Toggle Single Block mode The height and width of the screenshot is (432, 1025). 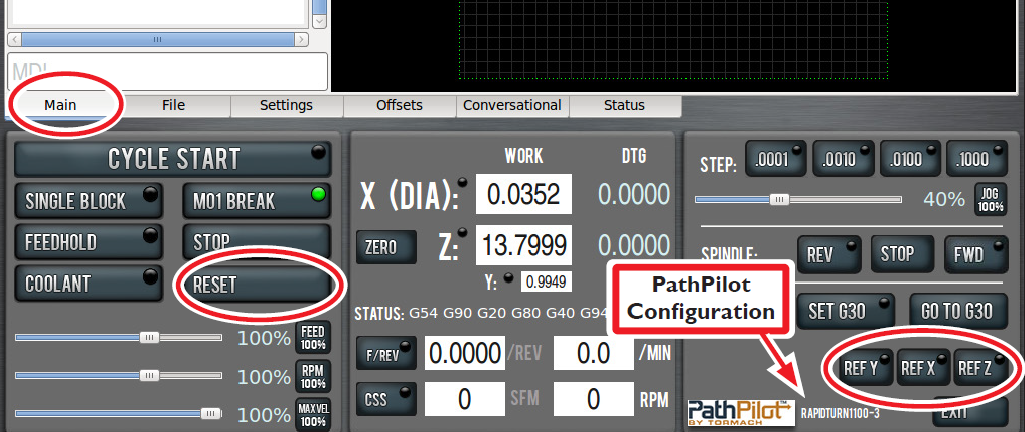point(88,201)
